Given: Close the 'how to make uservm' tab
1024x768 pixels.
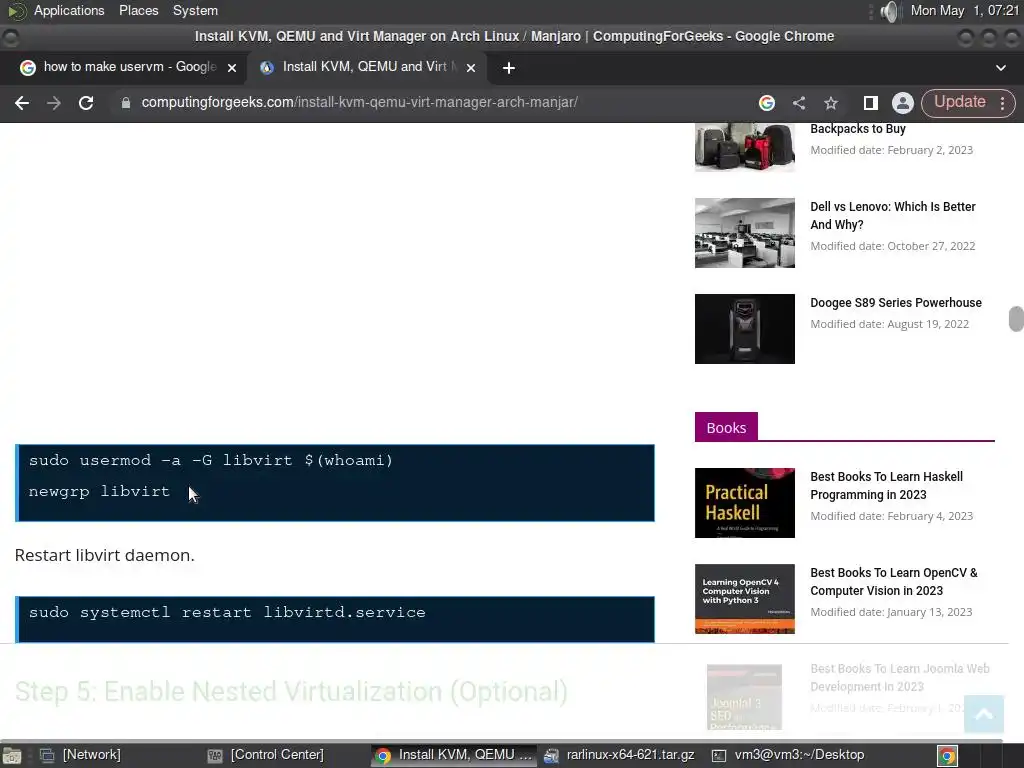Looking at the screenshot, I should [232, 67].
